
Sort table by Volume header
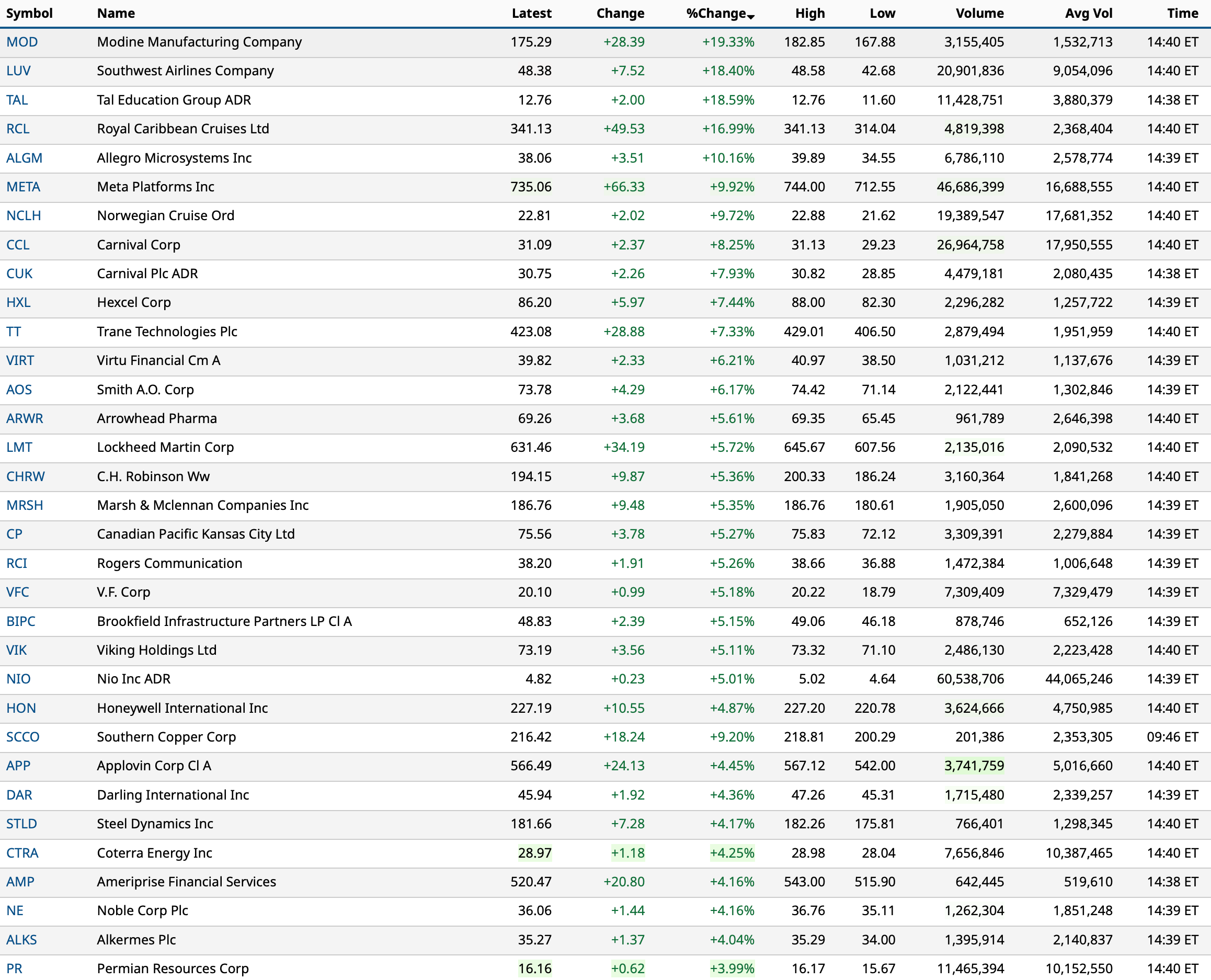pyautogui.click(x=979, y=13)
